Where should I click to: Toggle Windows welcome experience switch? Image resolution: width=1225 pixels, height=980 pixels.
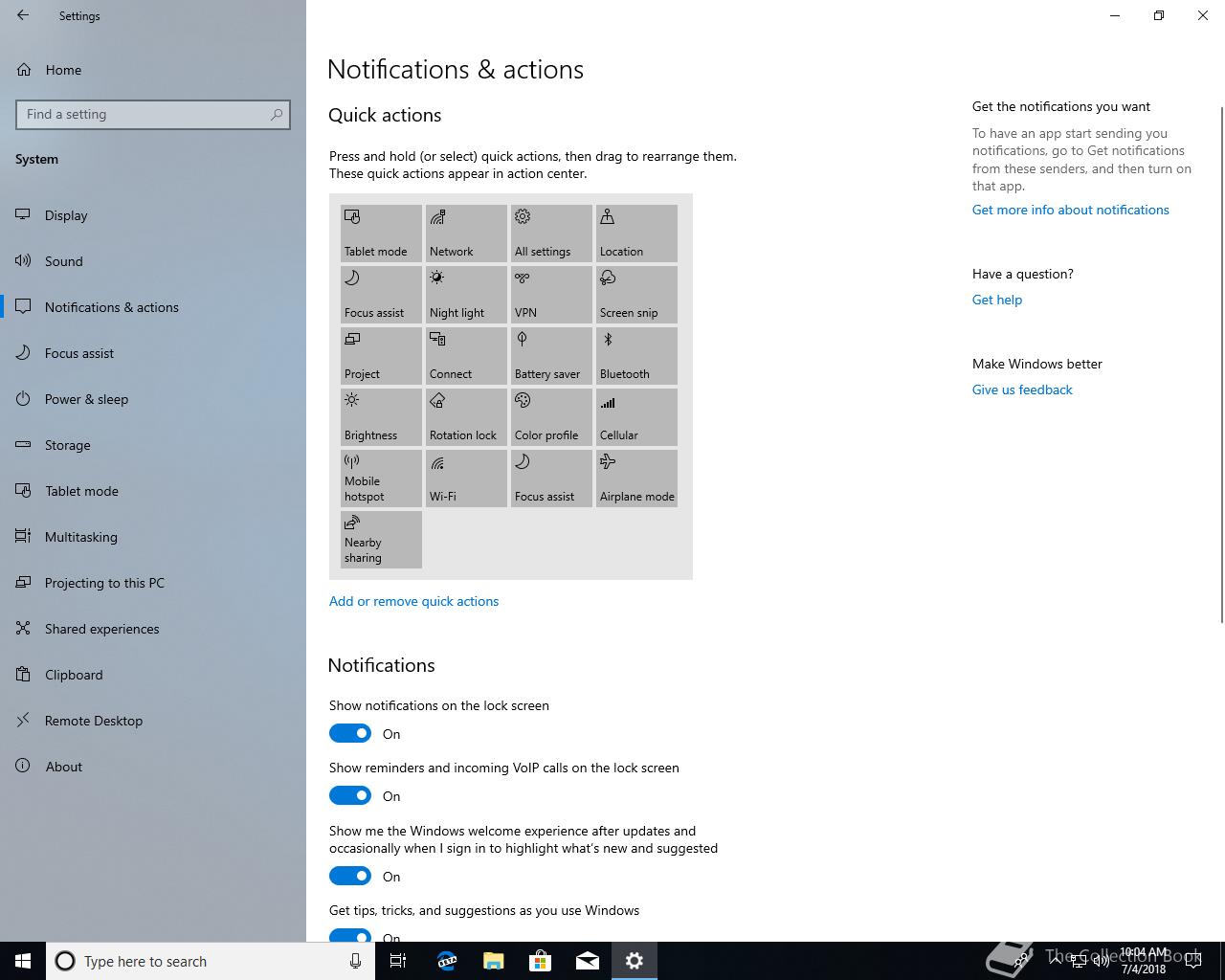point(350,876)
